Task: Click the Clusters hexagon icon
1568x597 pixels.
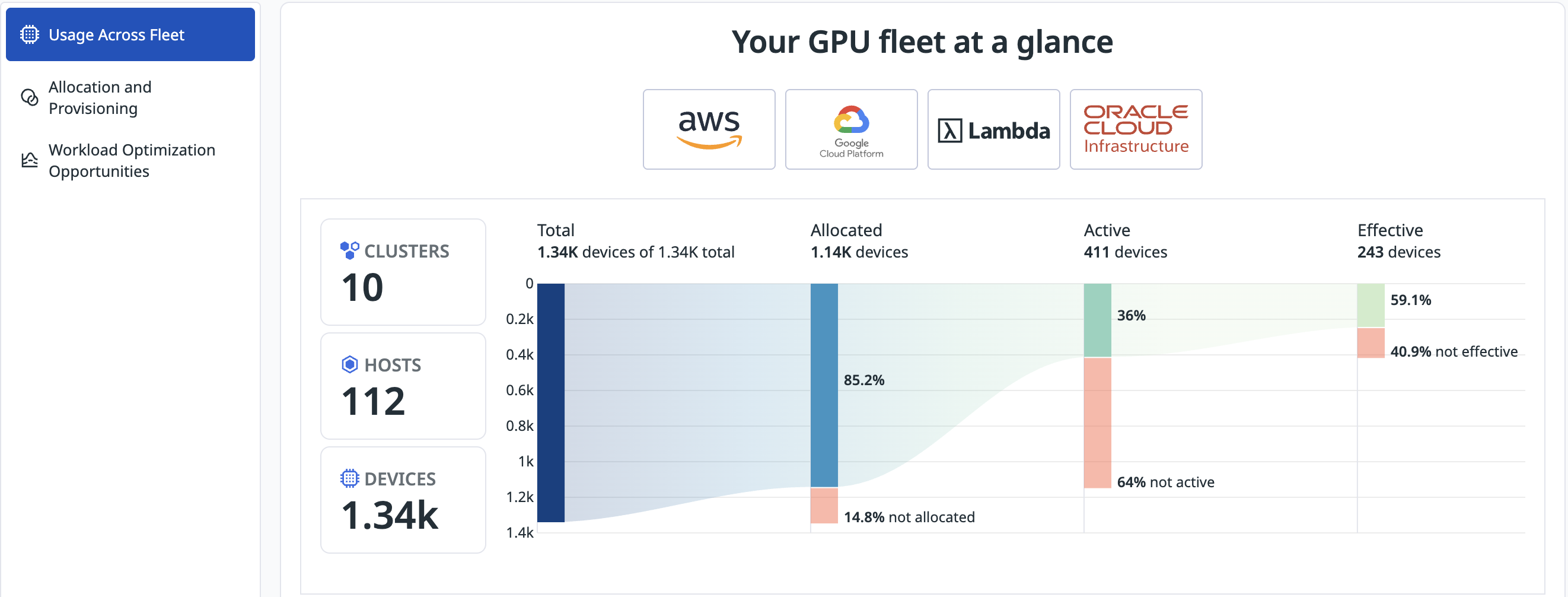Action: (x=349, y=250)
